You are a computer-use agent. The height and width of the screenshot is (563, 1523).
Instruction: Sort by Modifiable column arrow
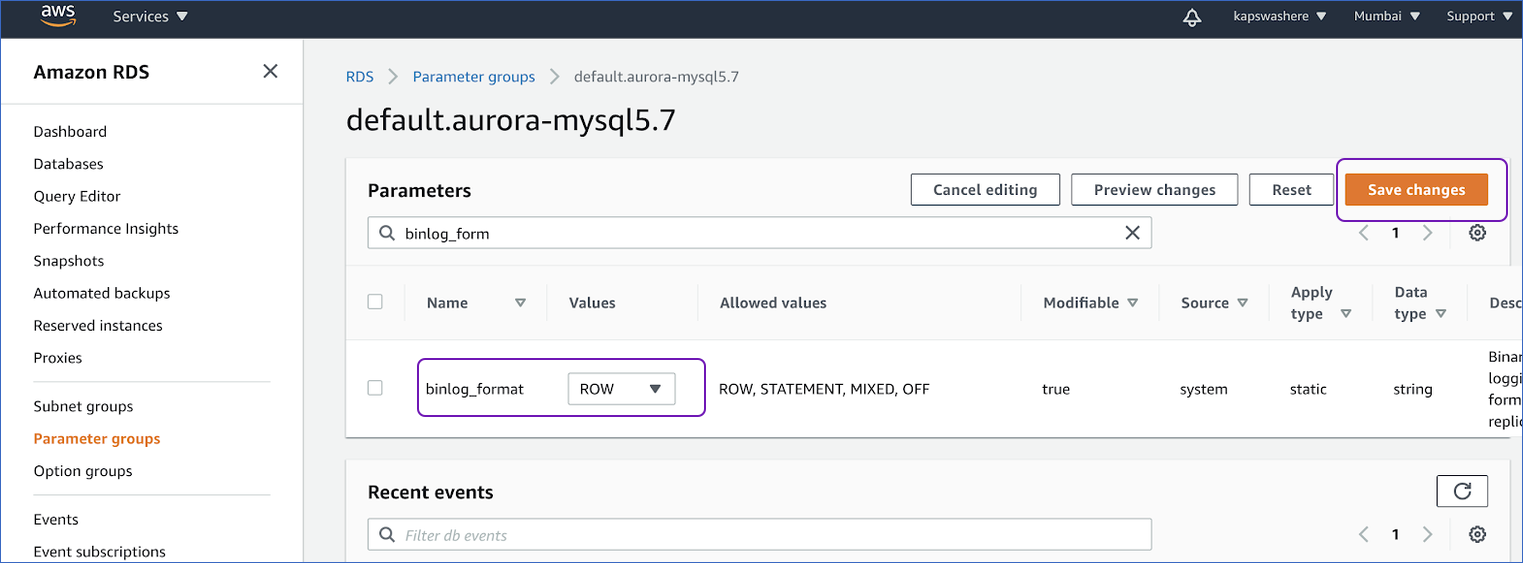pos(1132,303)
